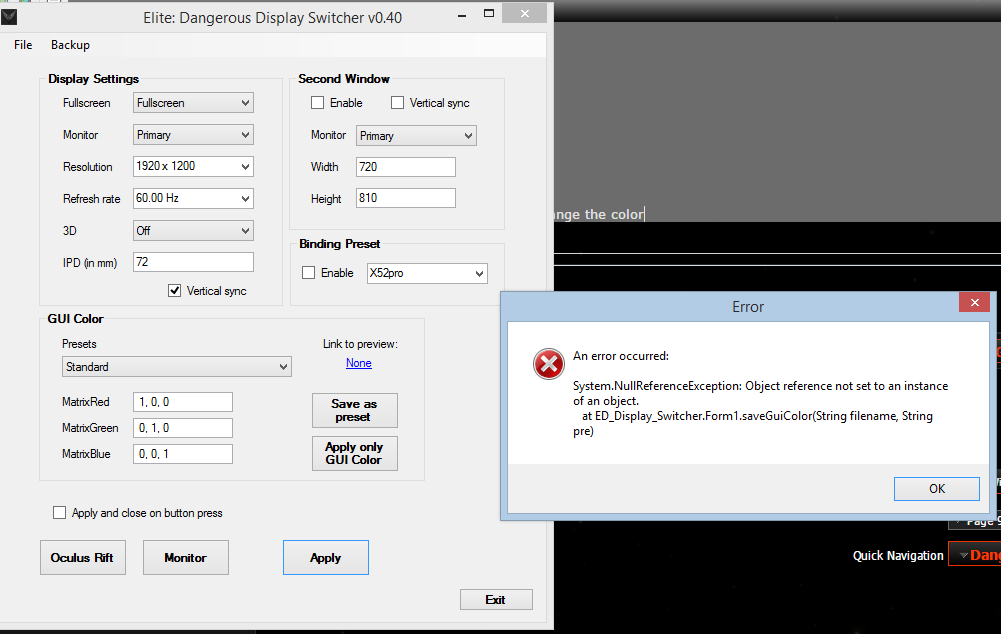Viewport: 1001px width, 634px height.
Task: Open the Backup menu
Action: point(70,45)
